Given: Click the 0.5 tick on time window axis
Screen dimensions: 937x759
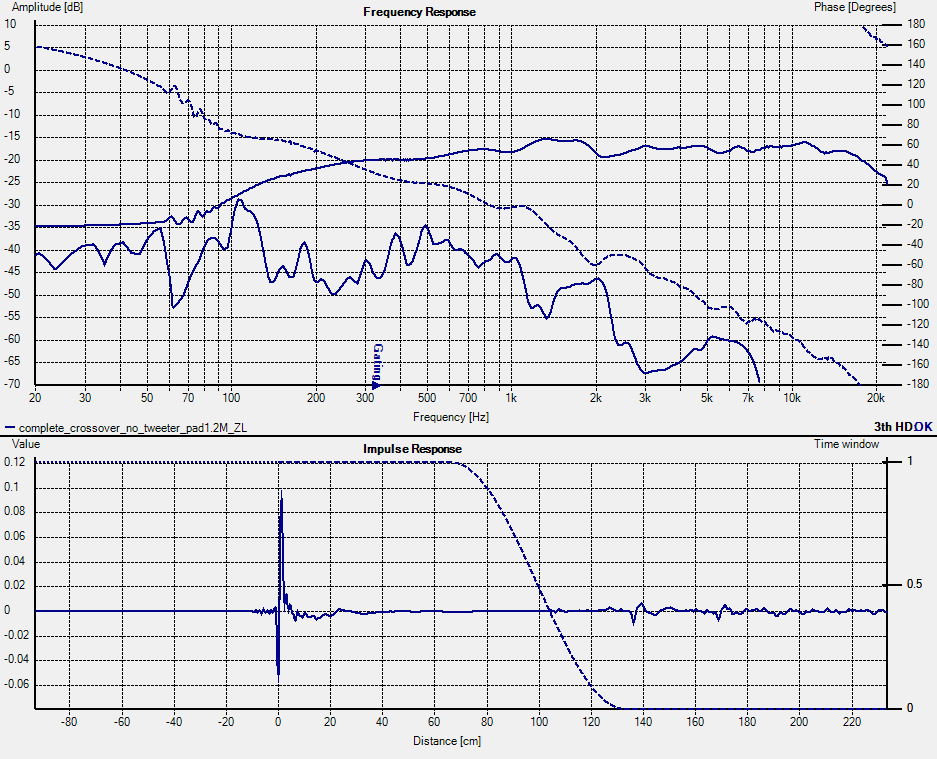Looking at the screenshot, I should 914,584.
